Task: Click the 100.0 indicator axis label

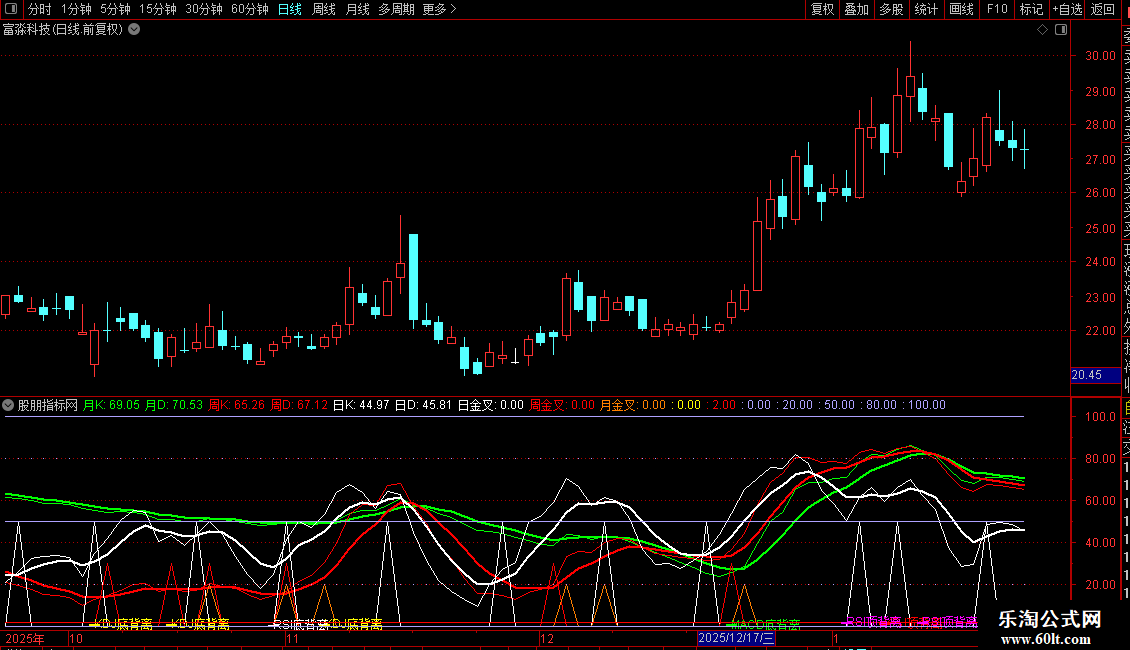Action: click(x=1100, y=417)
